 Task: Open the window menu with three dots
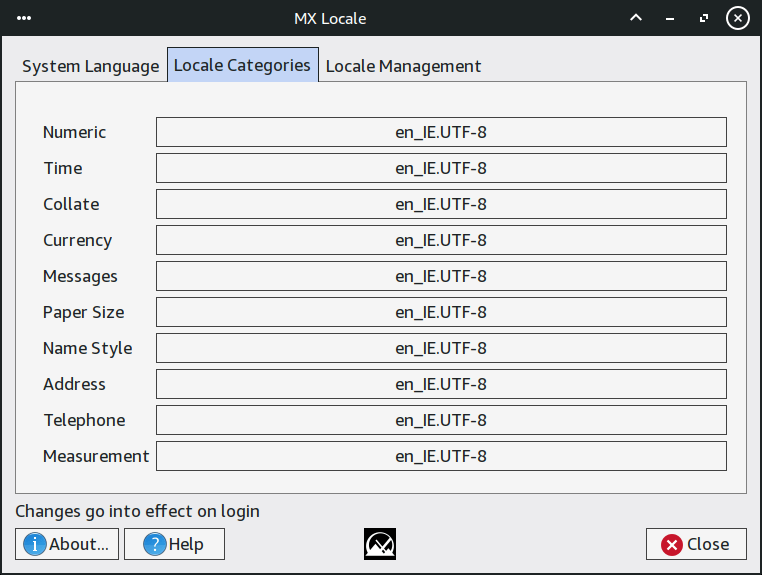(24, 18)
